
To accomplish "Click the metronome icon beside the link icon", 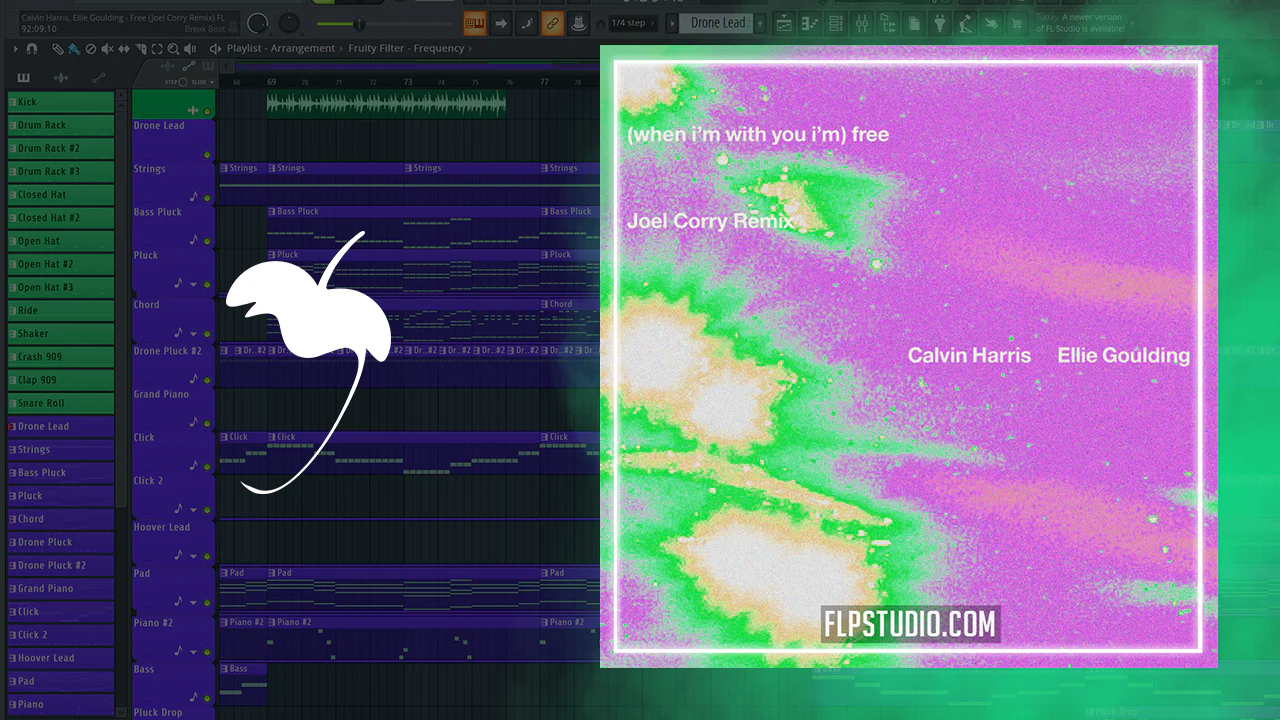I will tap(579, 23).
